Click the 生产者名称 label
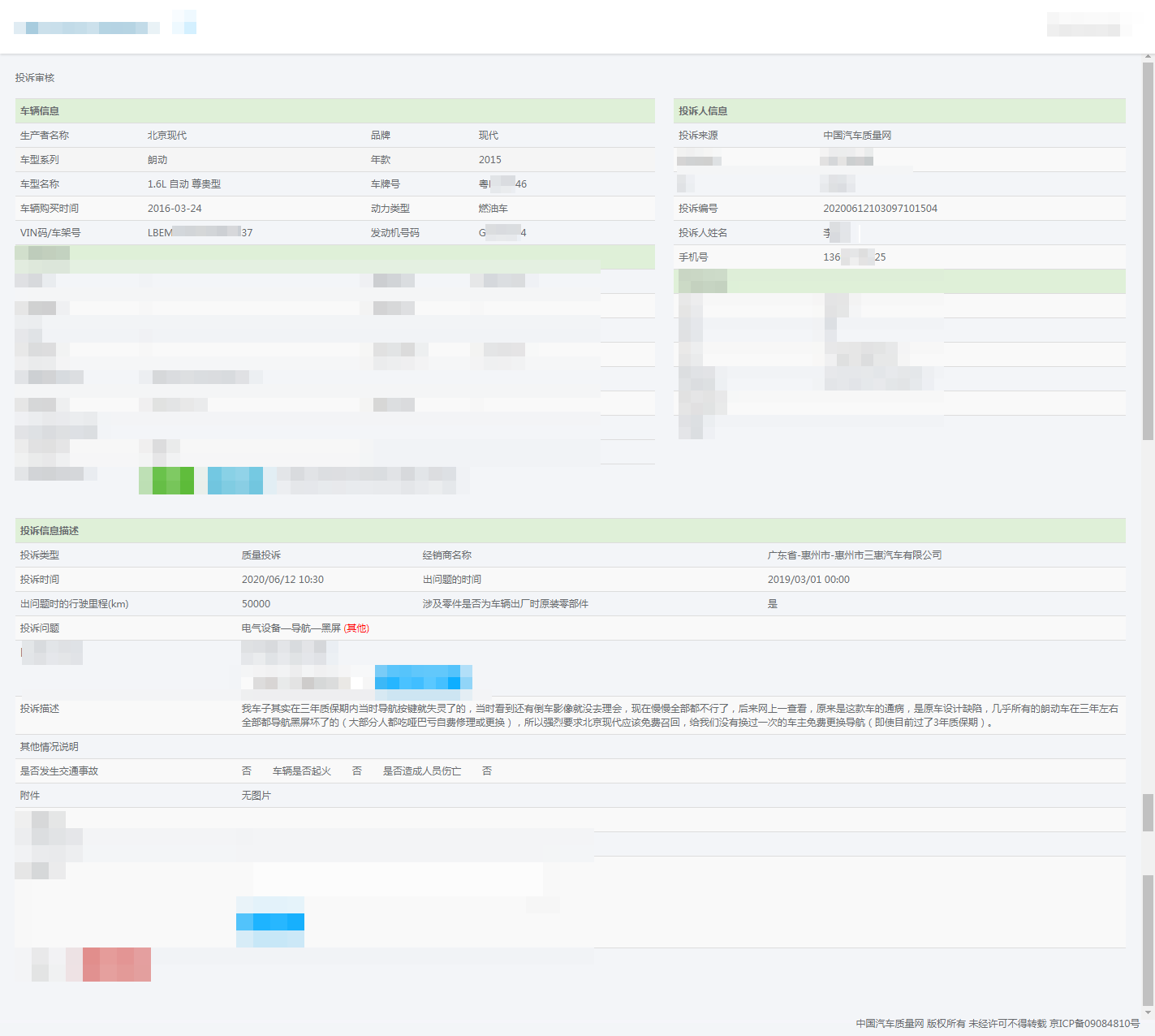Viewport: 1155px width, 1036px height. [x=45, y=136]
